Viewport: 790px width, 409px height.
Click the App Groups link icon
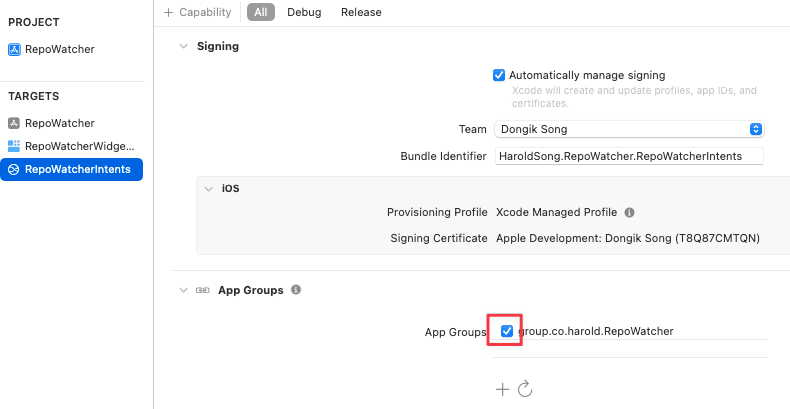click(203, 290)
